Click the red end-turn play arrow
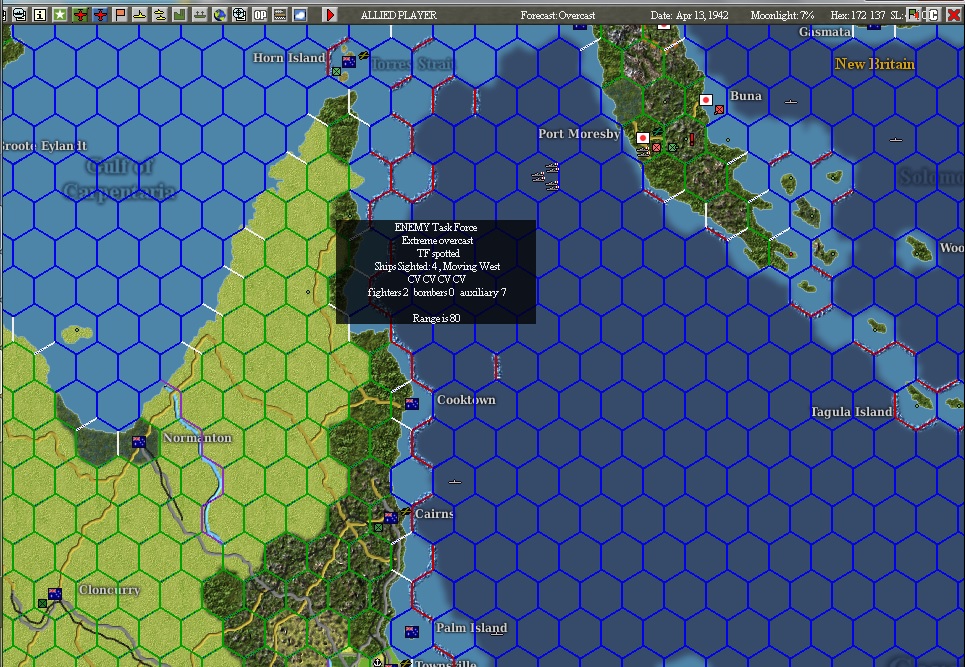Viewport: 965px width, 667px height. click(x=330, y=15)
